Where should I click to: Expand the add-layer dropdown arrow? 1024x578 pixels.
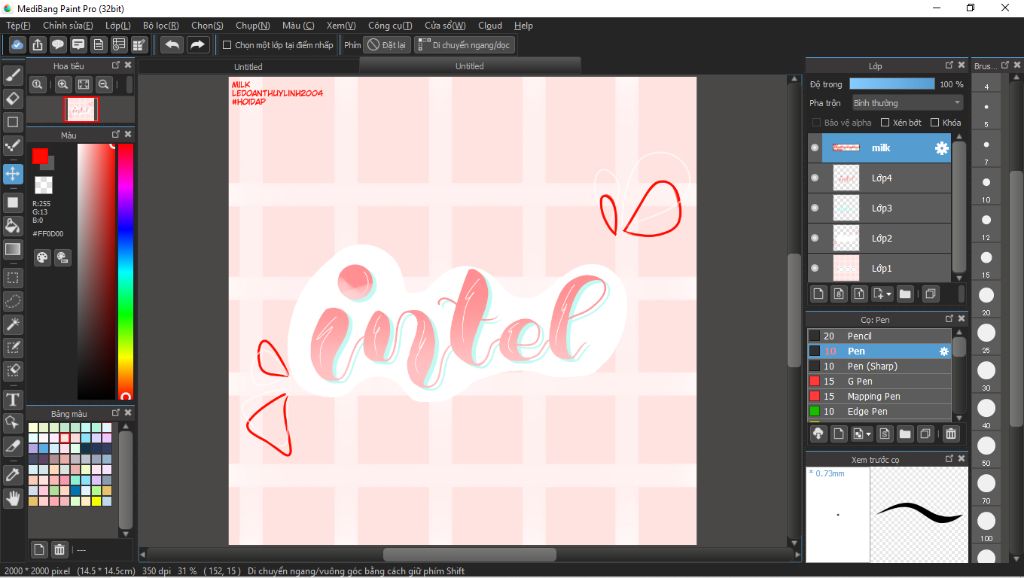coord(889,295)
